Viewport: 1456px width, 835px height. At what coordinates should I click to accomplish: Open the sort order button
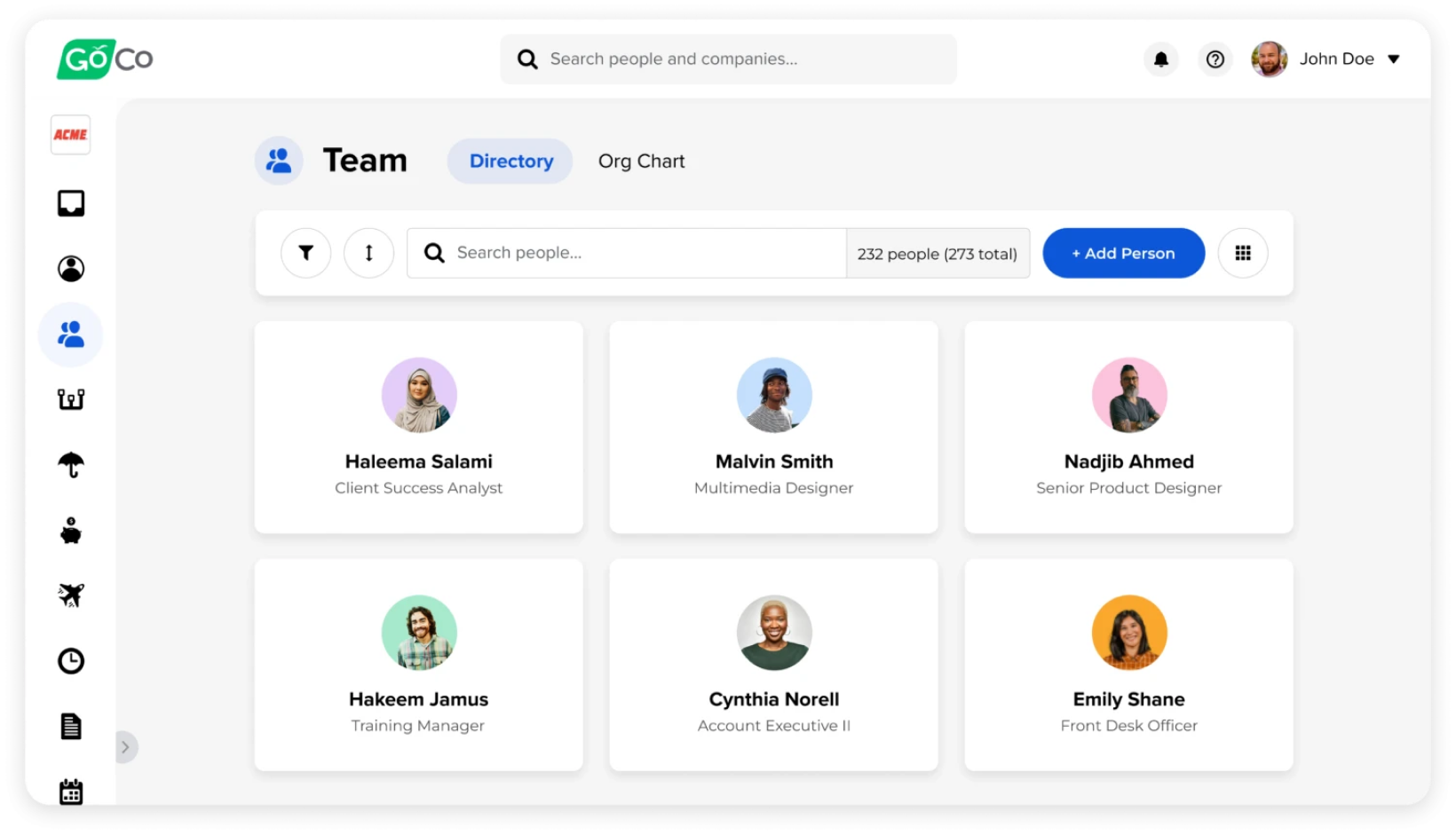tap(368, 253)
